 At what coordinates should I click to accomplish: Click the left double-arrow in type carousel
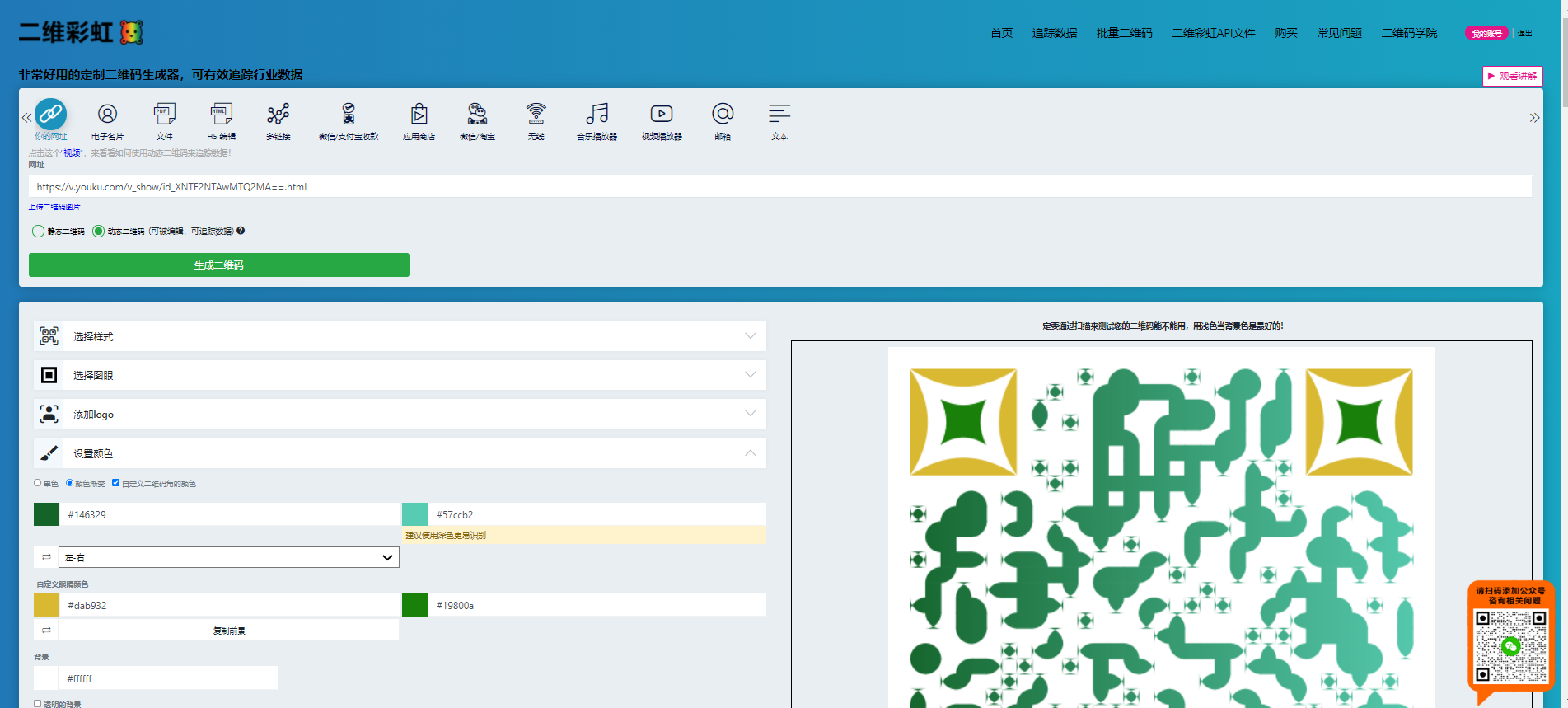26,118
